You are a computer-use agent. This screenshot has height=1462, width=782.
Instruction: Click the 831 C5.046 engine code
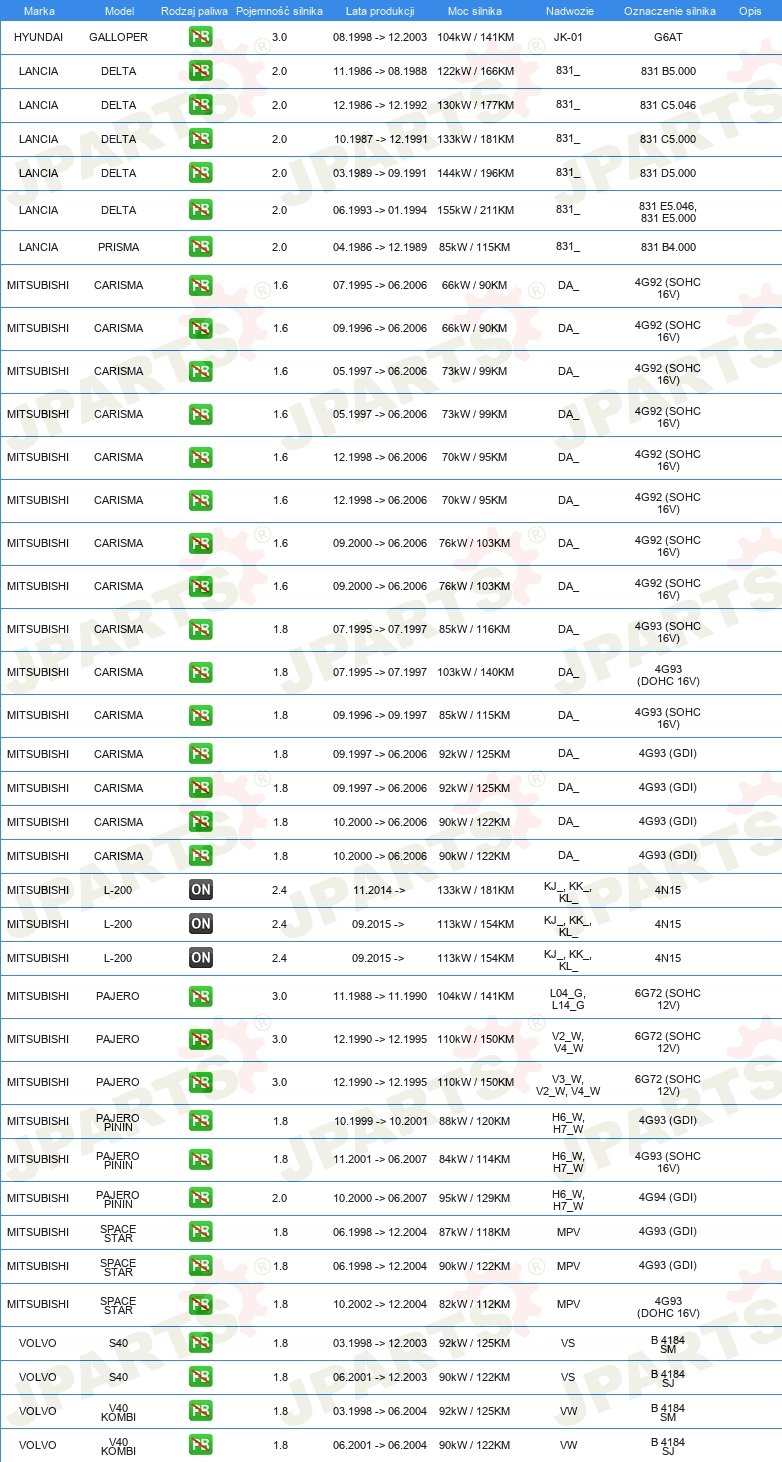coord(669,105)
